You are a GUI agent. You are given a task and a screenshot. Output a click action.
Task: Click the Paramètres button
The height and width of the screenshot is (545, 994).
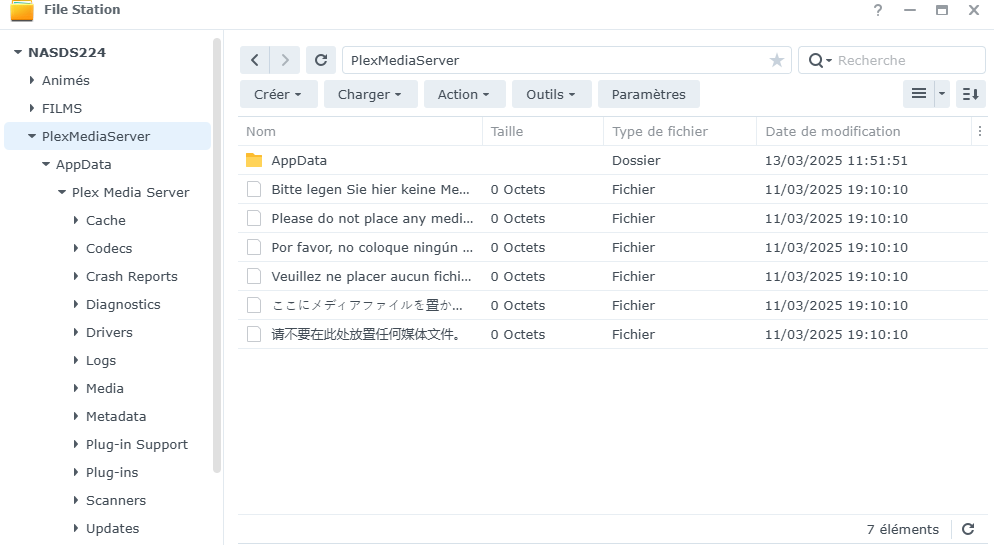tap(648, 94)
